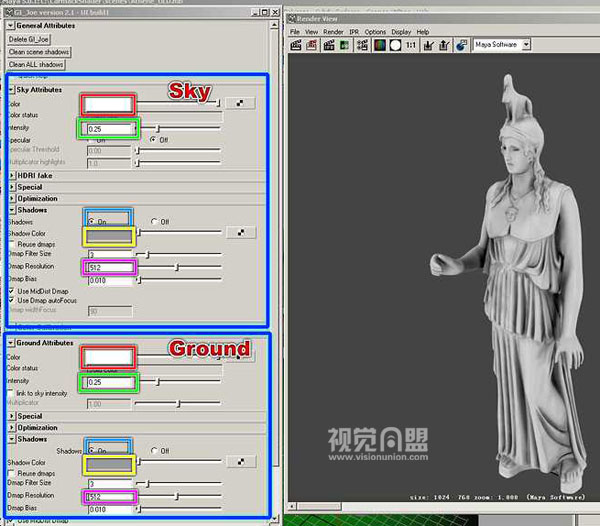Screen dimensions: 600x526
Task: Set Render View to 1:1 real size
Action: pyautogui.click(x=411, y=45)
